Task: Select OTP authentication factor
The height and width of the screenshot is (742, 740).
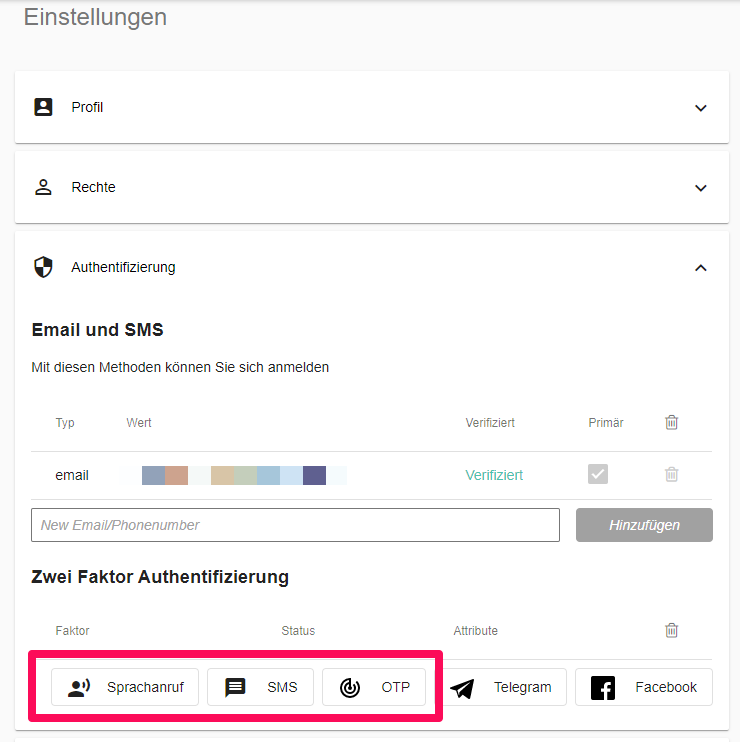Action: tap(374, 687)
